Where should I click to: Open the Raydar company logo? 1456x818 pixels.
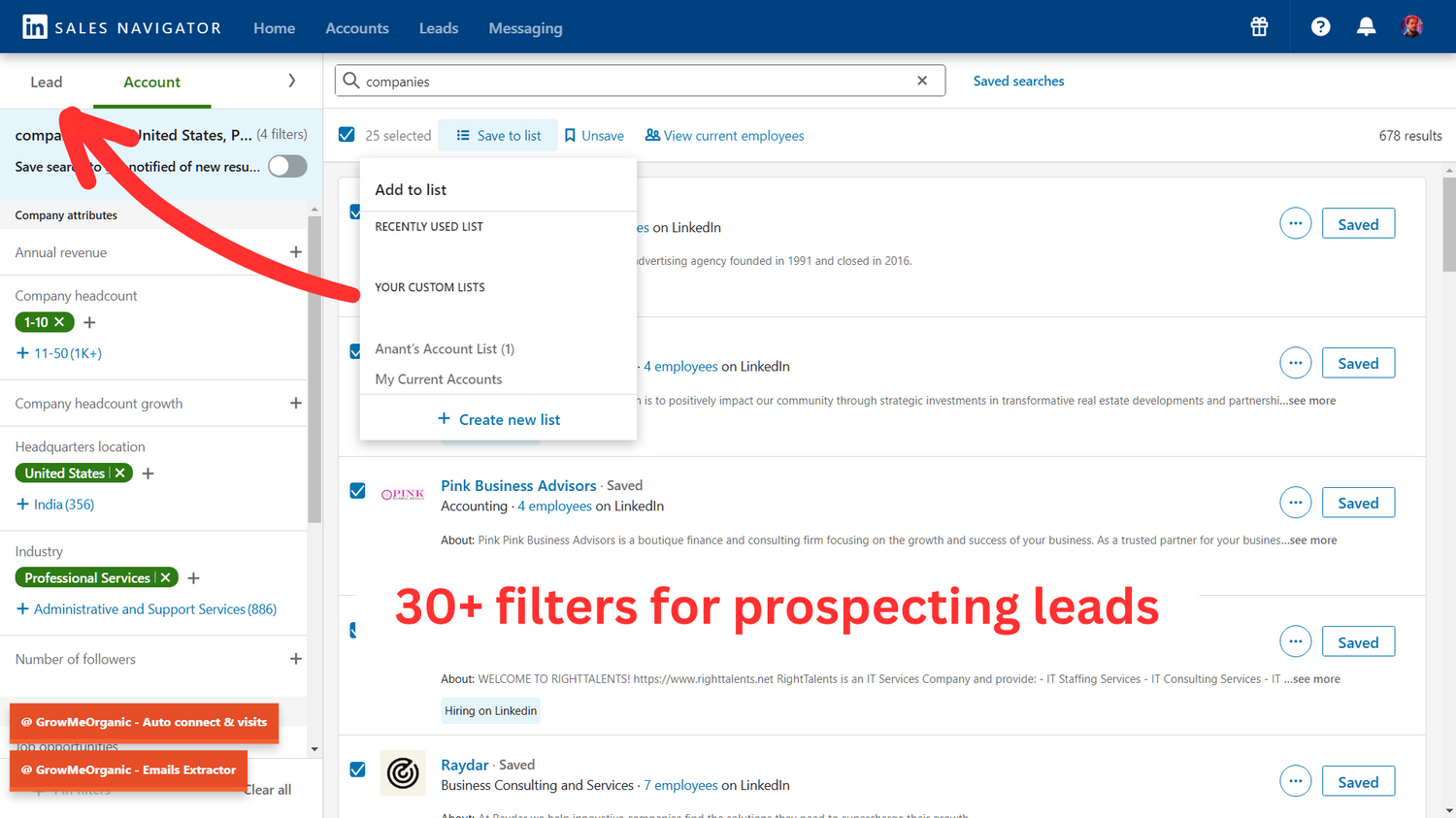[x=403, y=773]
